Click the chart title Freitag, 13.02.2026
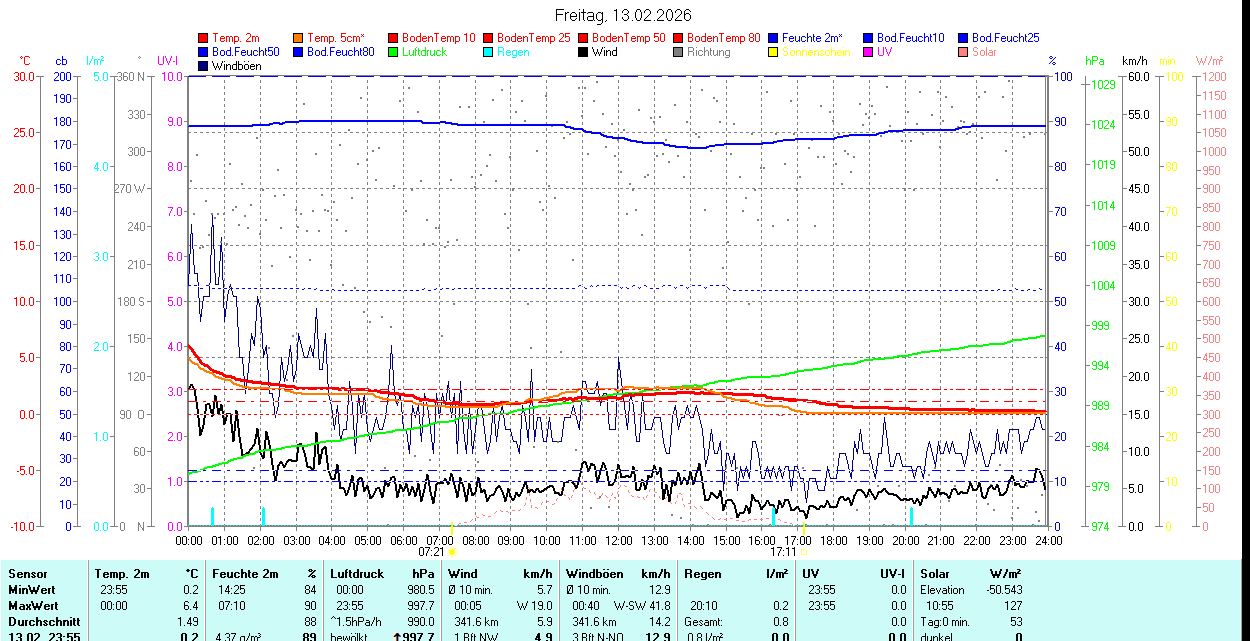Viewport: 1250px width, 641px height. pos(623,16)
